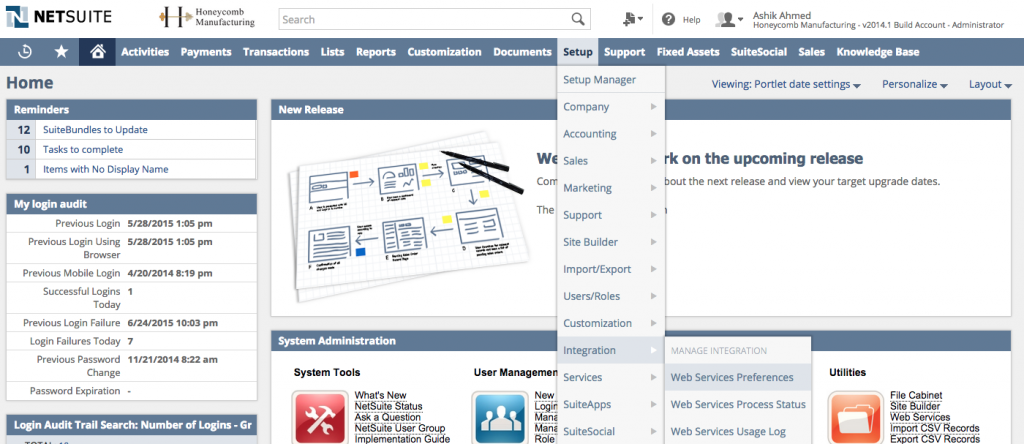
Task: Click Previous Login Failure value 6/24/2015
Action: (172, 323)
